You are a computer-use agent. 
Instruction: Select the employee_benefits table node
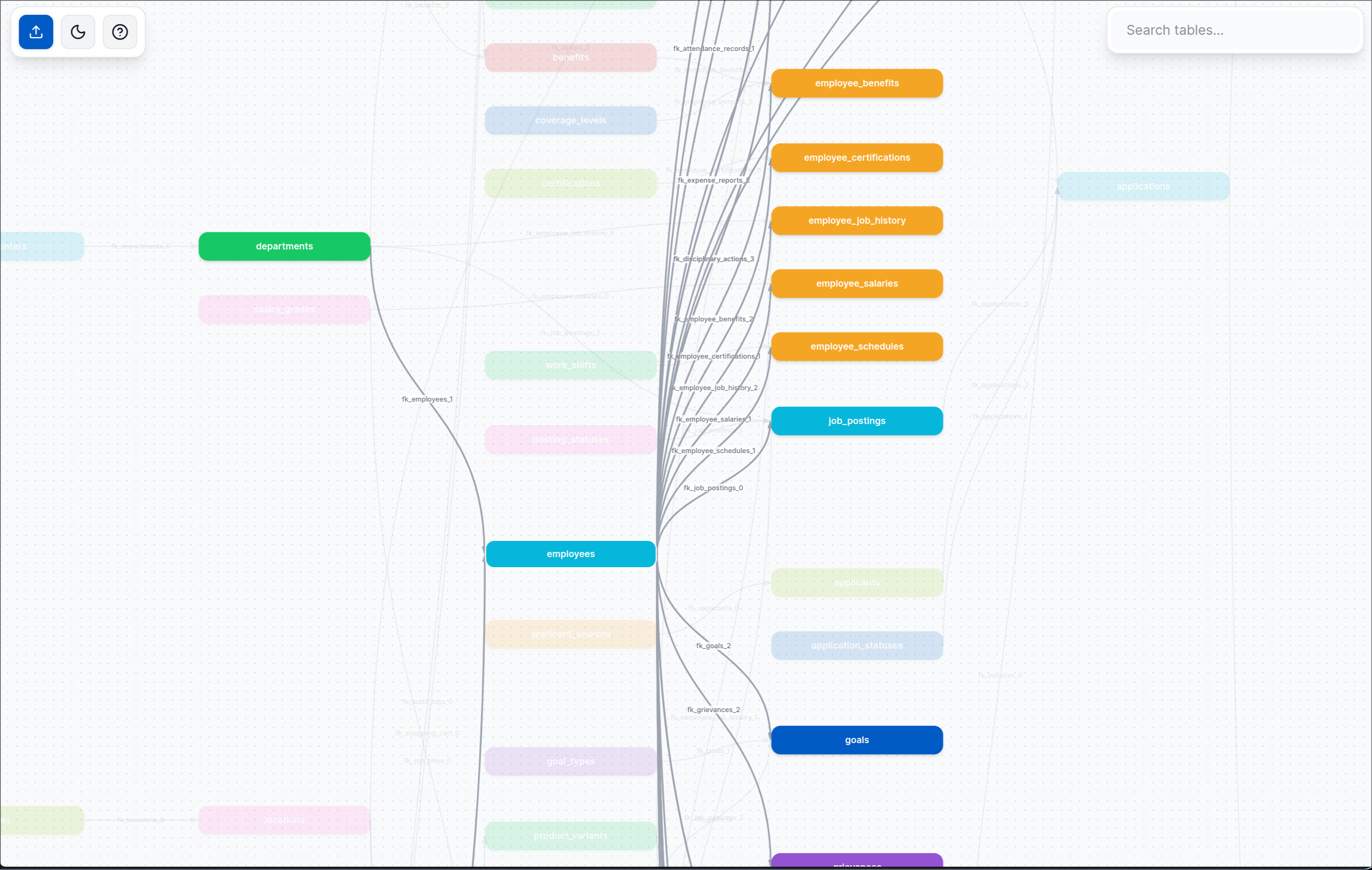(x=857, y=83)
